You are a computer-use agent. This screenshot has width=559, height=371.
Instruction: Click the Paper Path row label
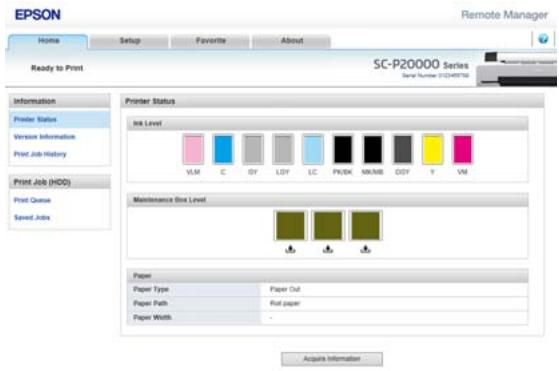(150, 304)
